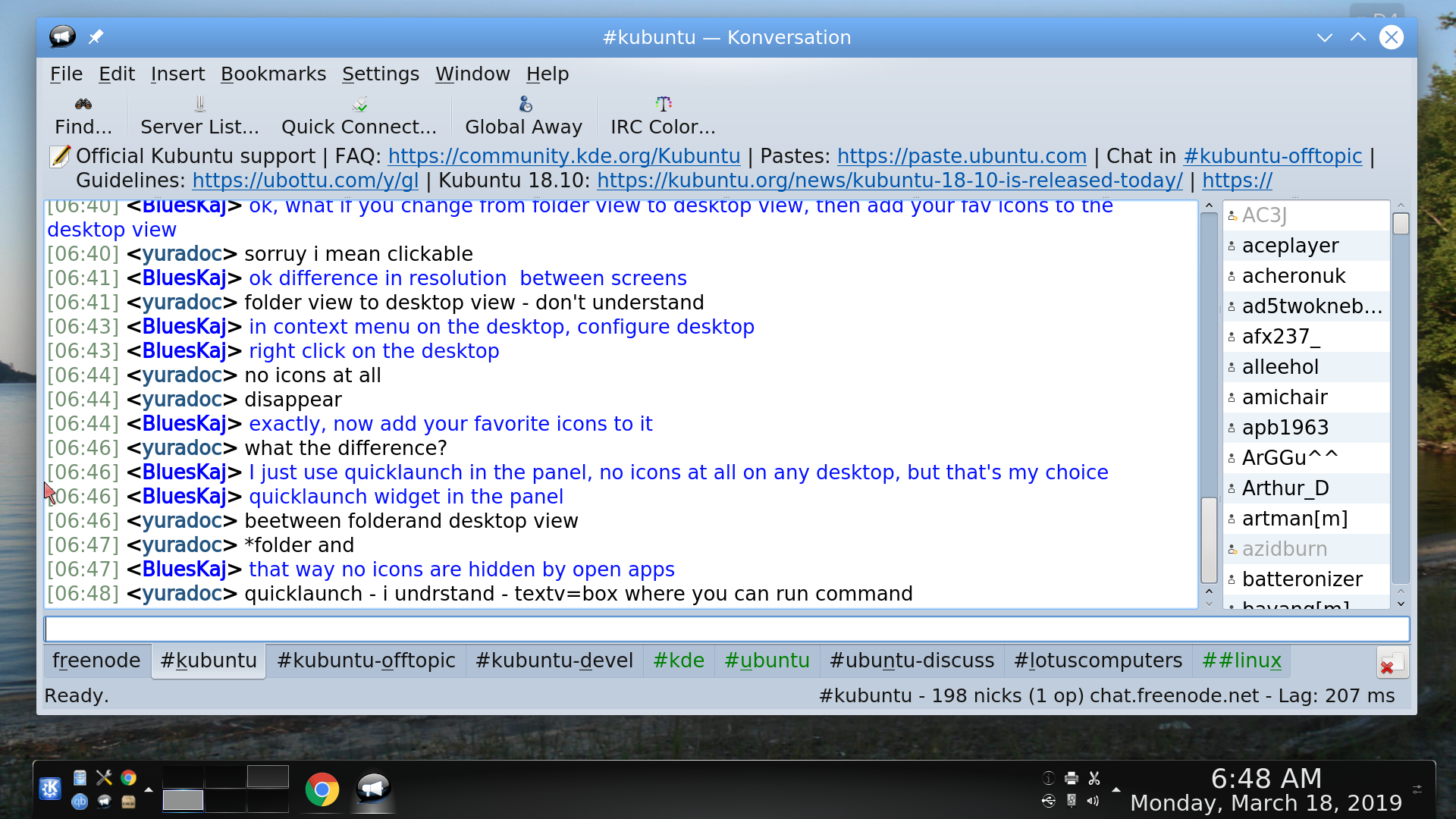Click the Konversation icon in the title bar
The width and height of the screenshot is (1456, 819).
(x=62, y=36)
